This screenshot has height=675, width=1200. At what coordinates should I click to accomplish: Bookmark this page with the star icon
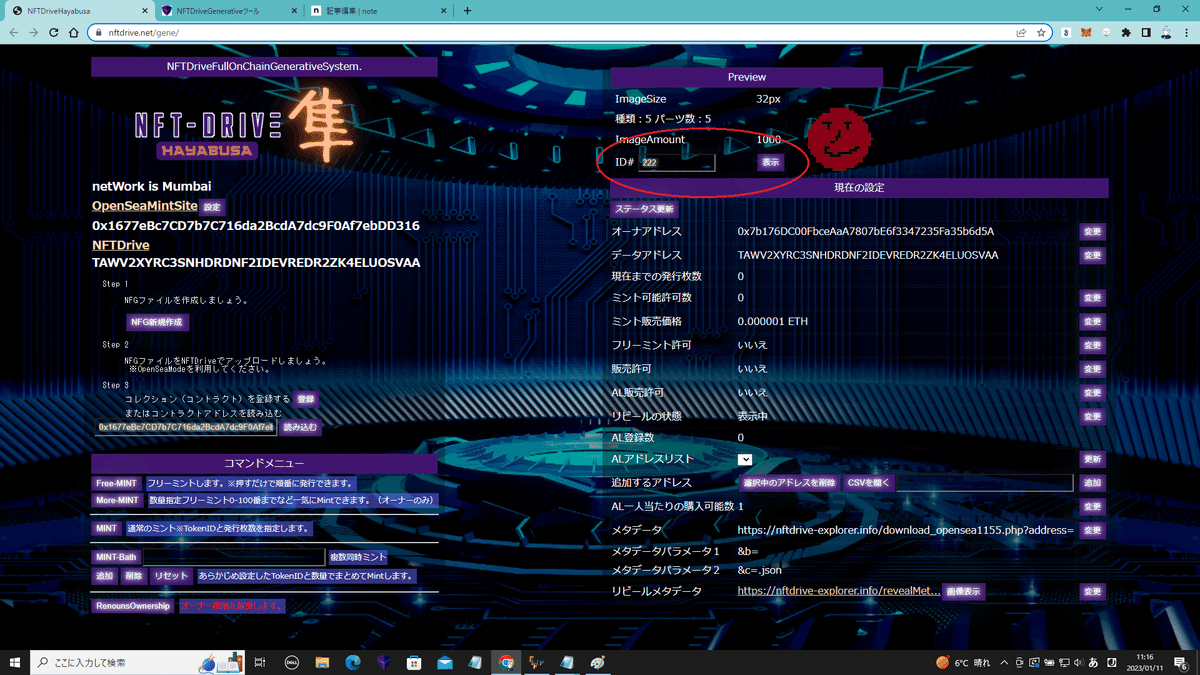[1042, 32]
